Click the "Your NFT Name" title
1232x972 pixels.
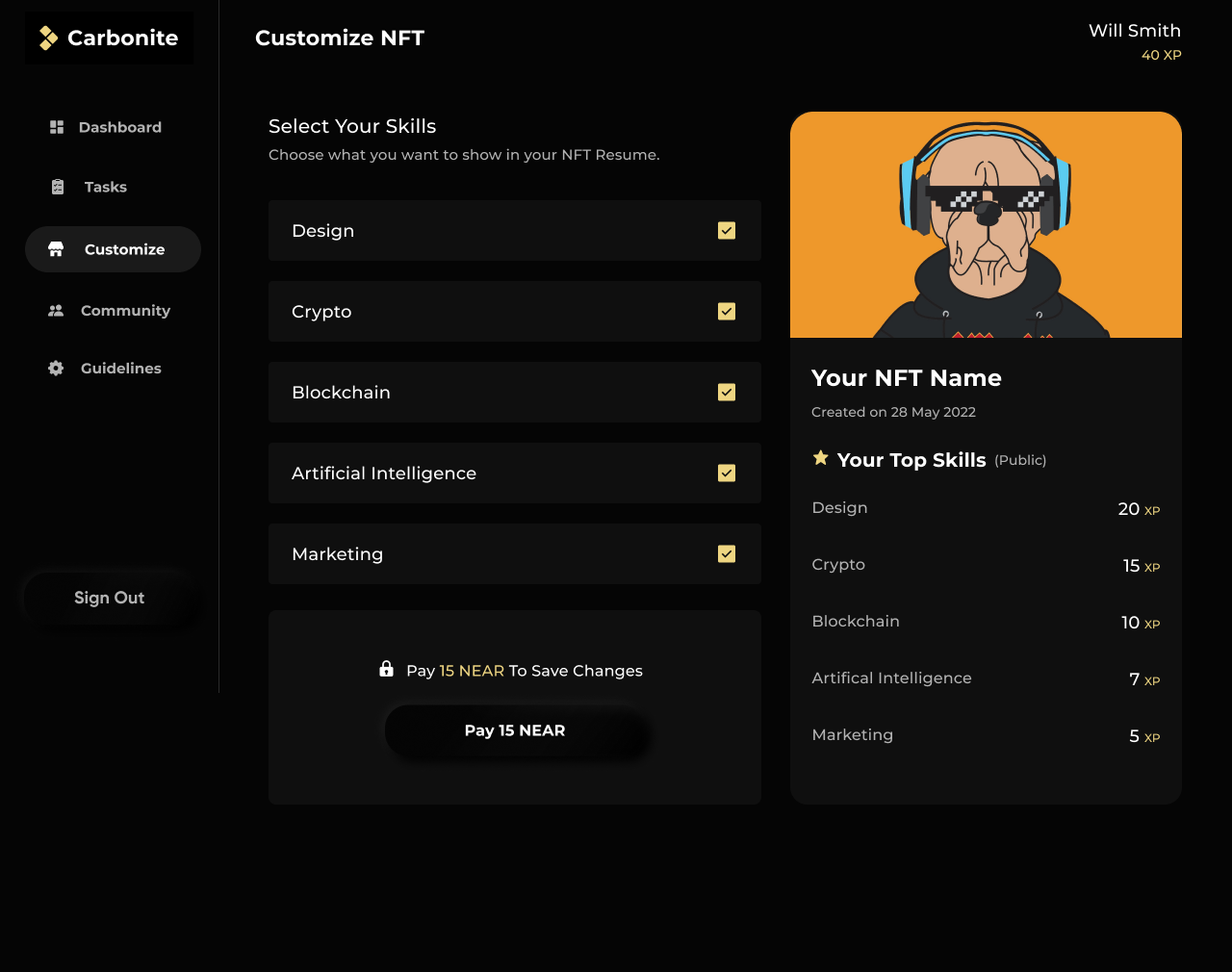click(x=907, y=378)
